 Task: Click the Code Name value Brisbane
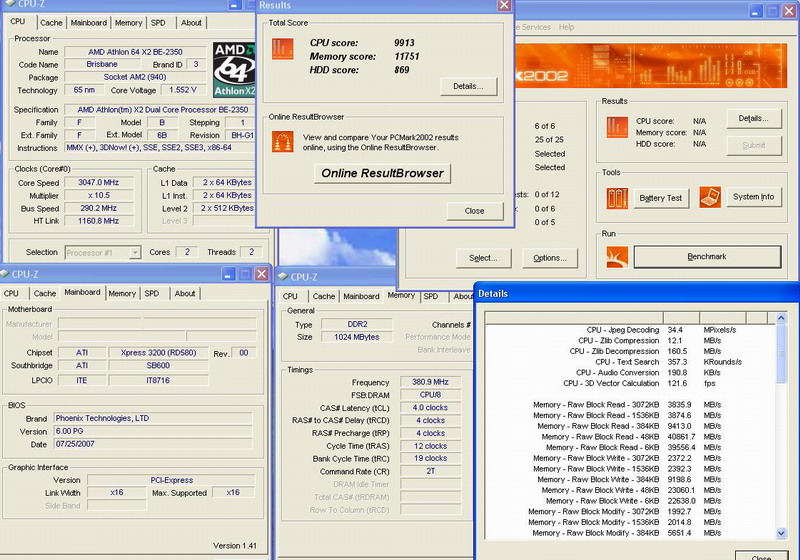[x=102, y=64]
